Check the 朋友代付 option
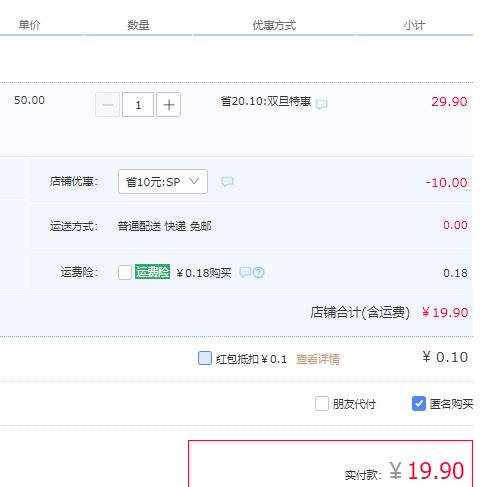 [322, 404]
